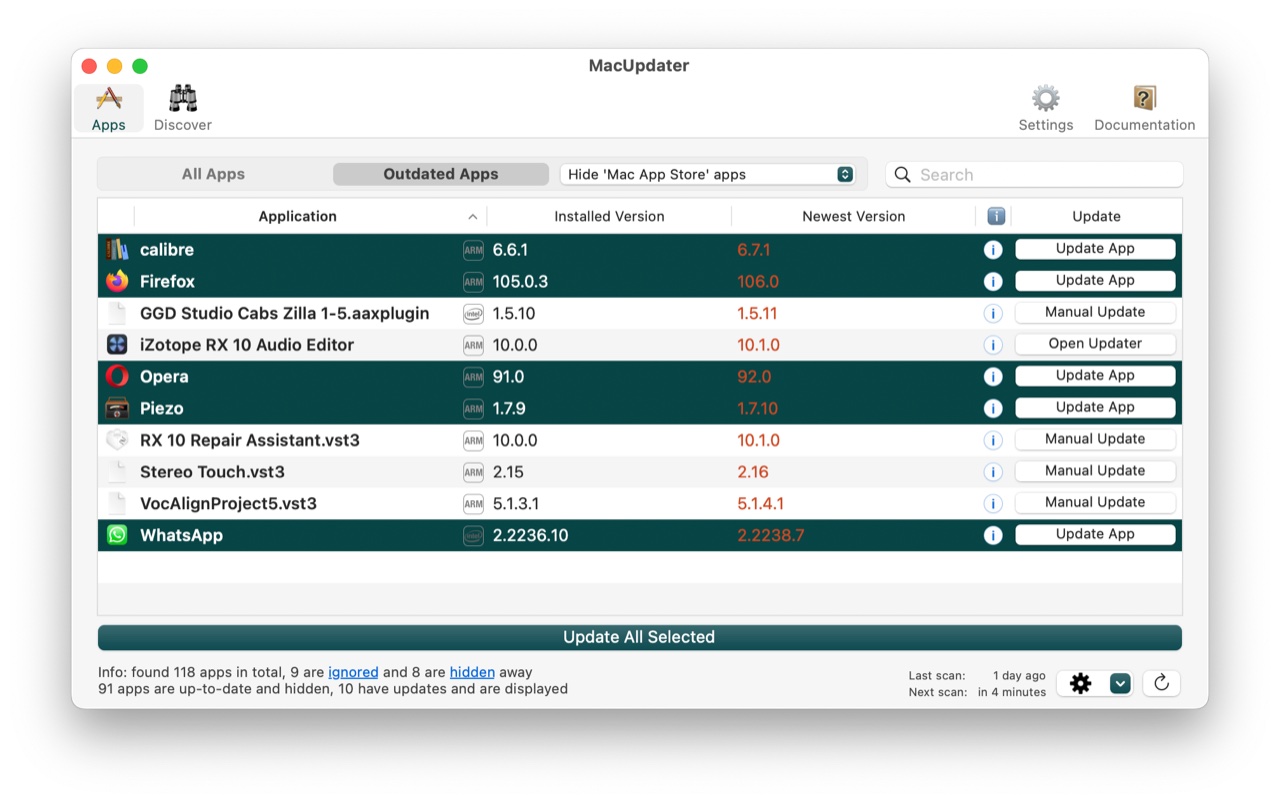The height and width of the screenshot is (803, 1280).
Task: Open the Documentation book icon
Action: pos(1144,108)
